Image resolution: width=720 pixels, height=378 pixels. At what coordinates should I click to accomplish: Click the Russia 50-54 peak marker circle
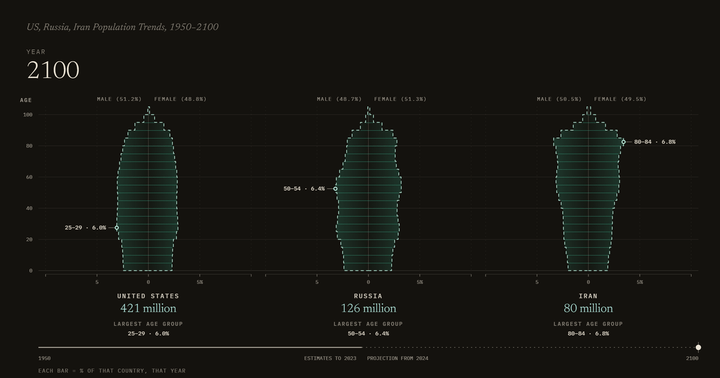(335, 189)
